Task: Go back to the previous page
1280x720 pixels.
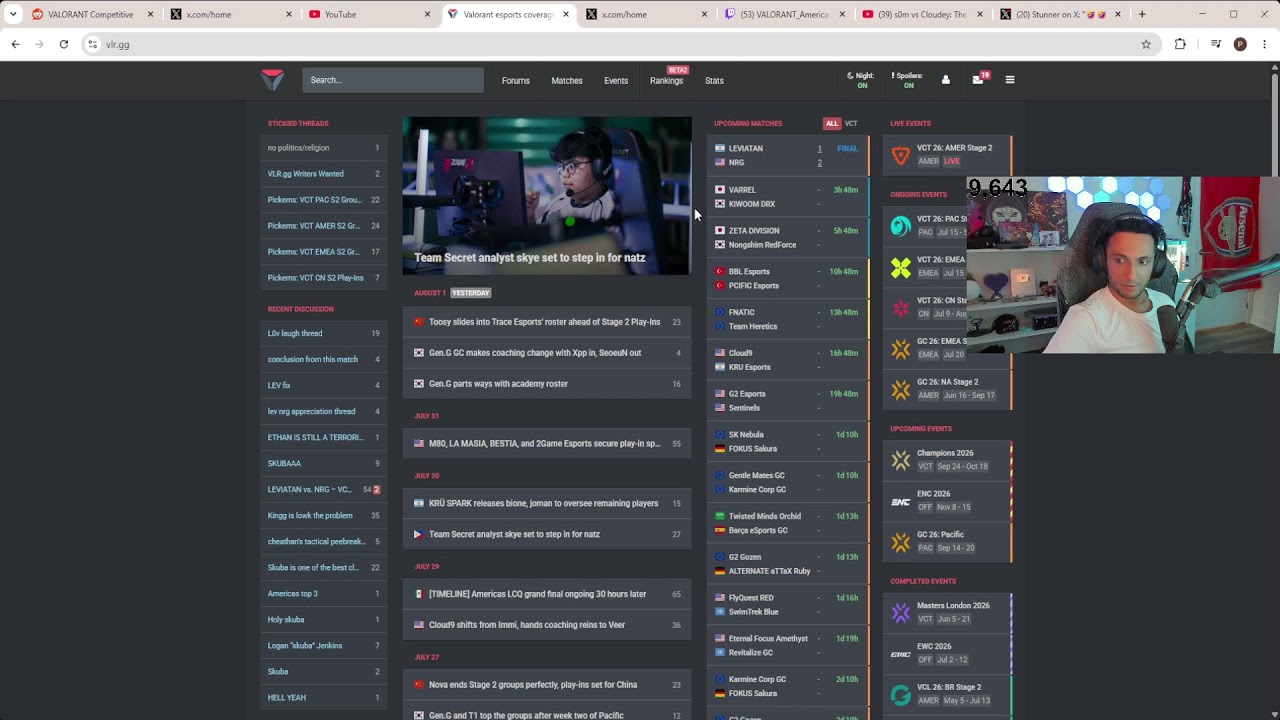Action: [x=15, y=44]
